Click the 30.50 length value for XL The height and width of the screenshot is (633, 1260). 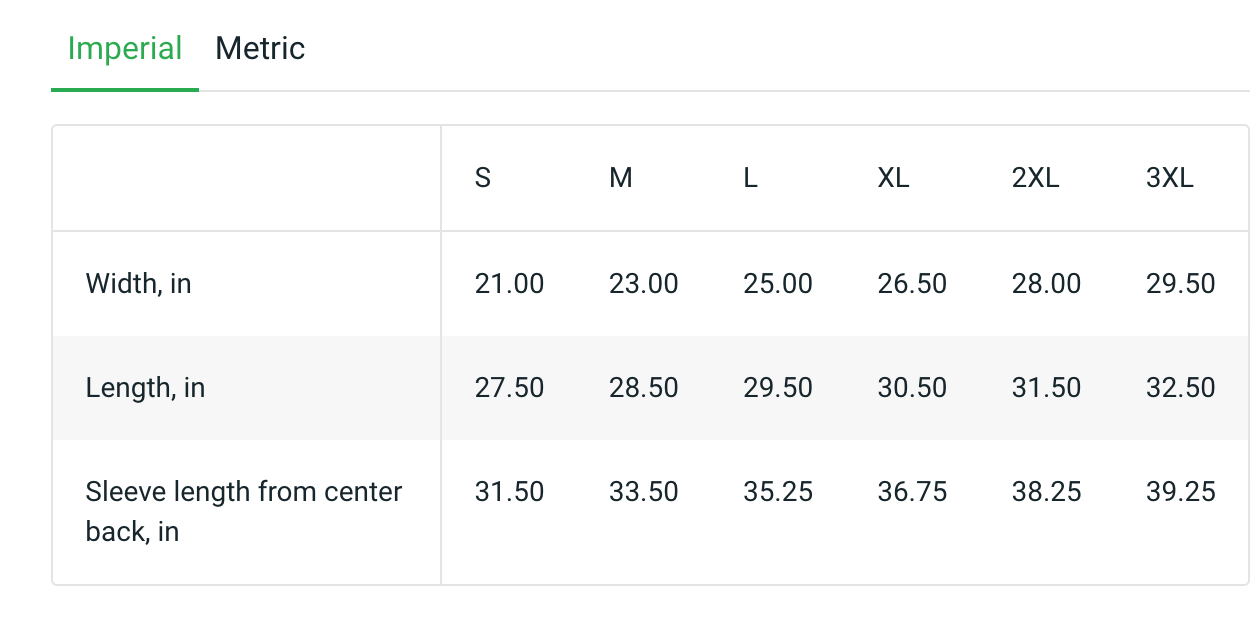[912, 388]
